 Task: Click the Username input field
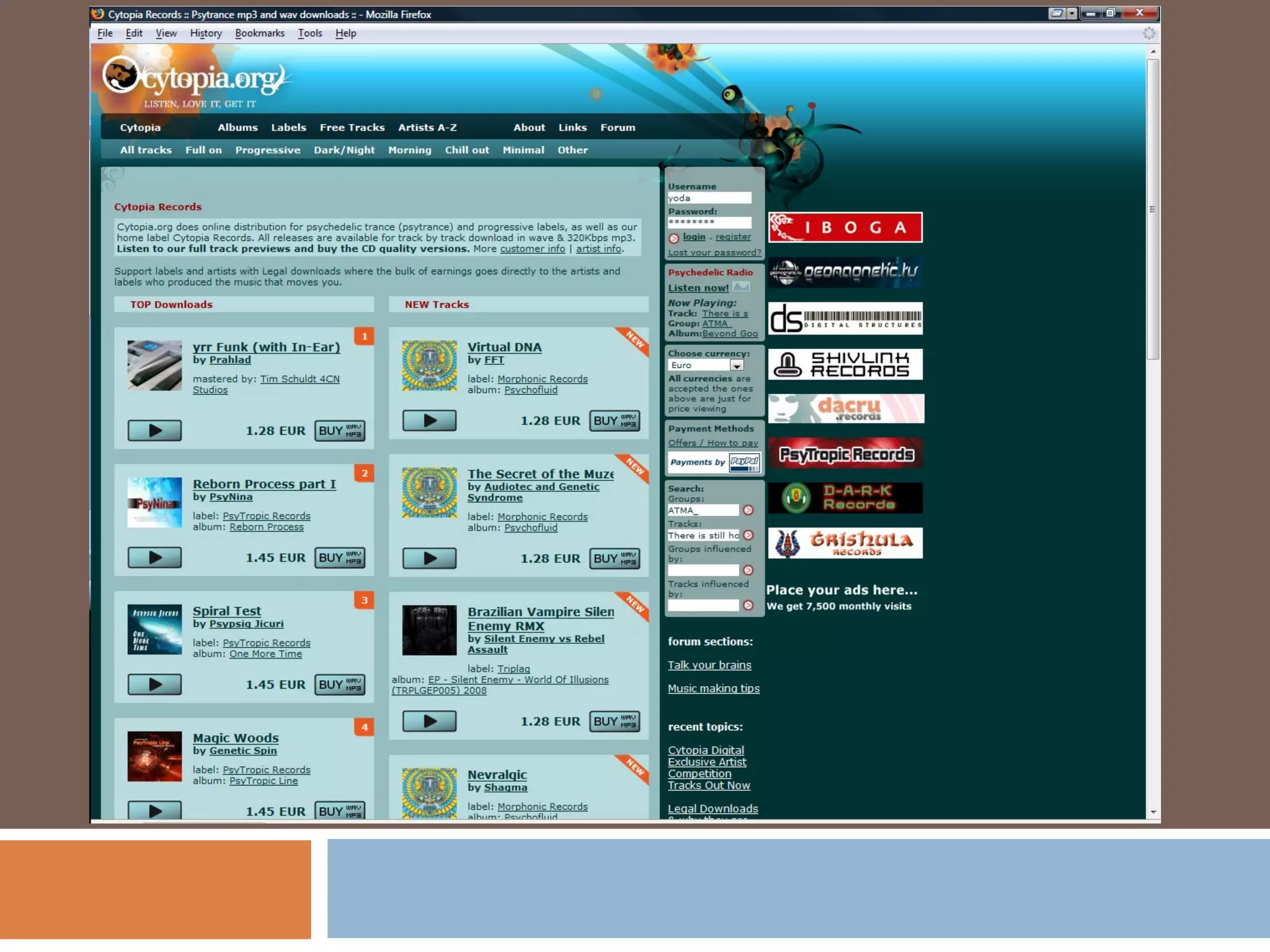point(709,198)
